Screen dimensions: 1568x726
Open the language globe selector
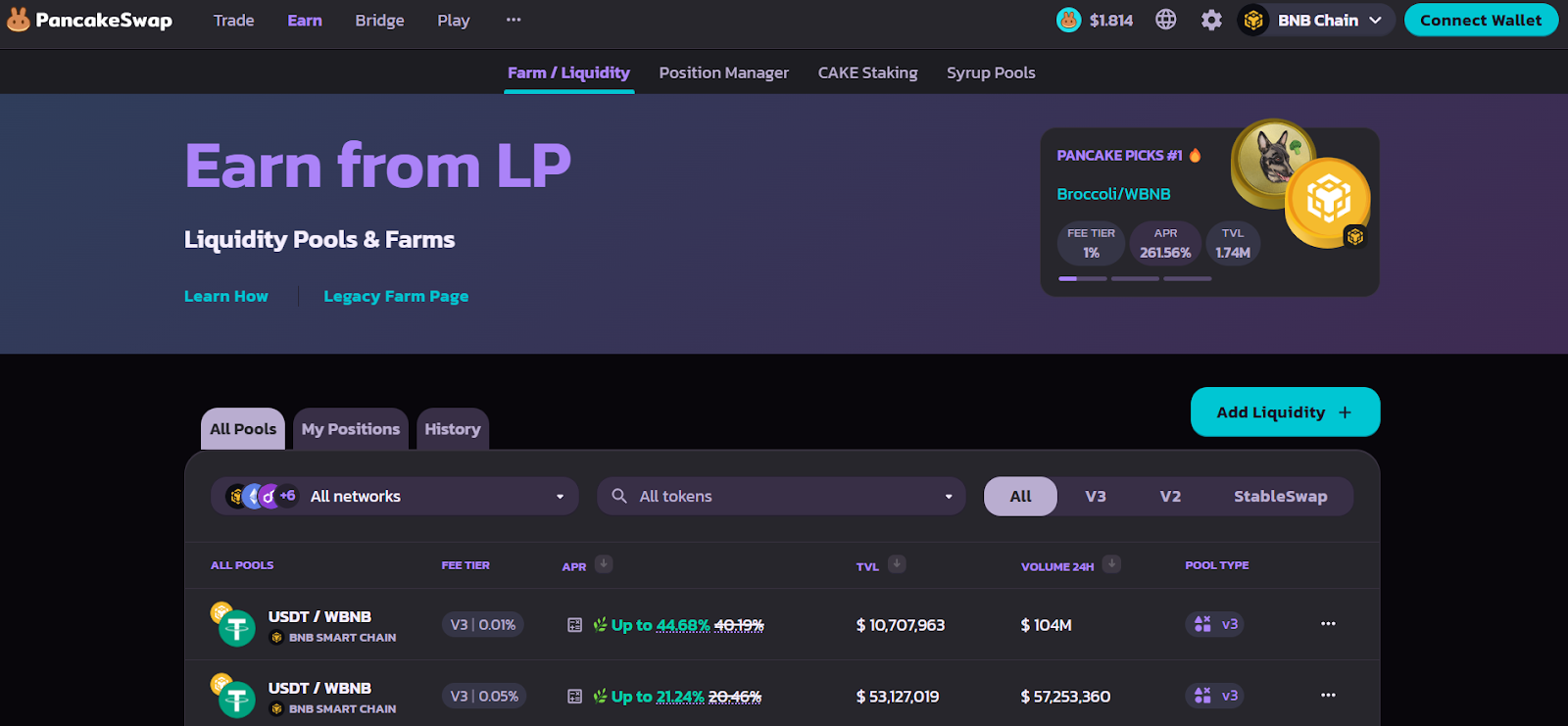pyautogui.click(x=1165, y=20)
